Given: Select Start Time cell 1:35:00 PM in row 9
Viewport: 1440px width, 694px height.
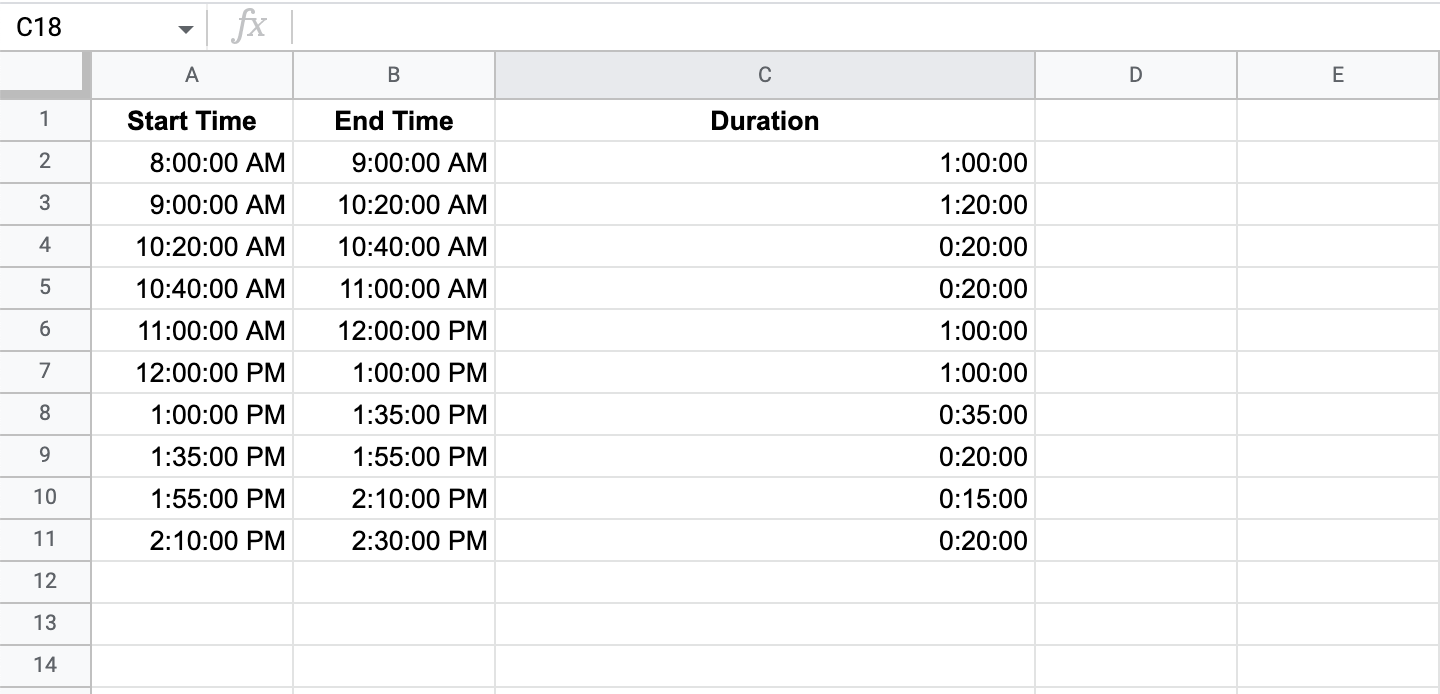Looking at the screenshot, I should tap(192, 456).
